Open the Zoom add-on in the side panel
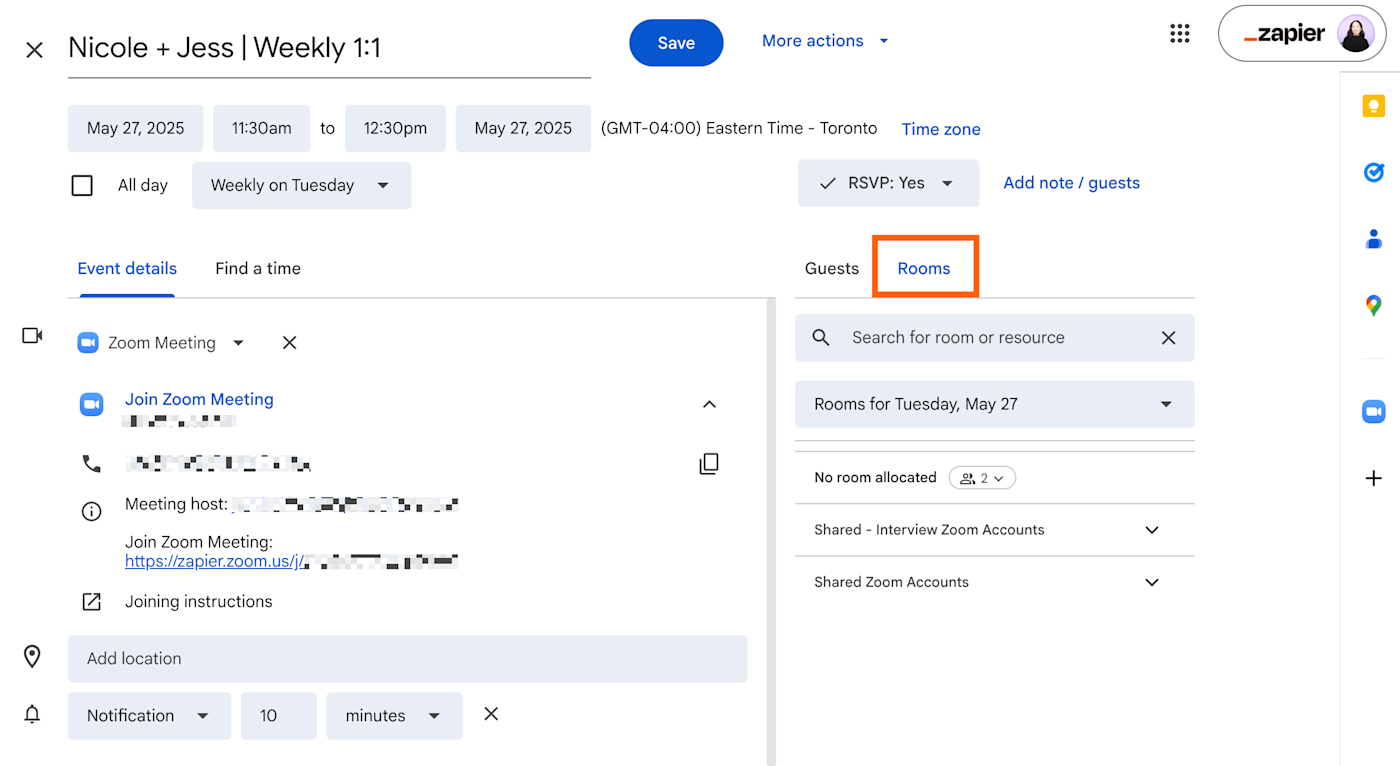 [1373, 411]
